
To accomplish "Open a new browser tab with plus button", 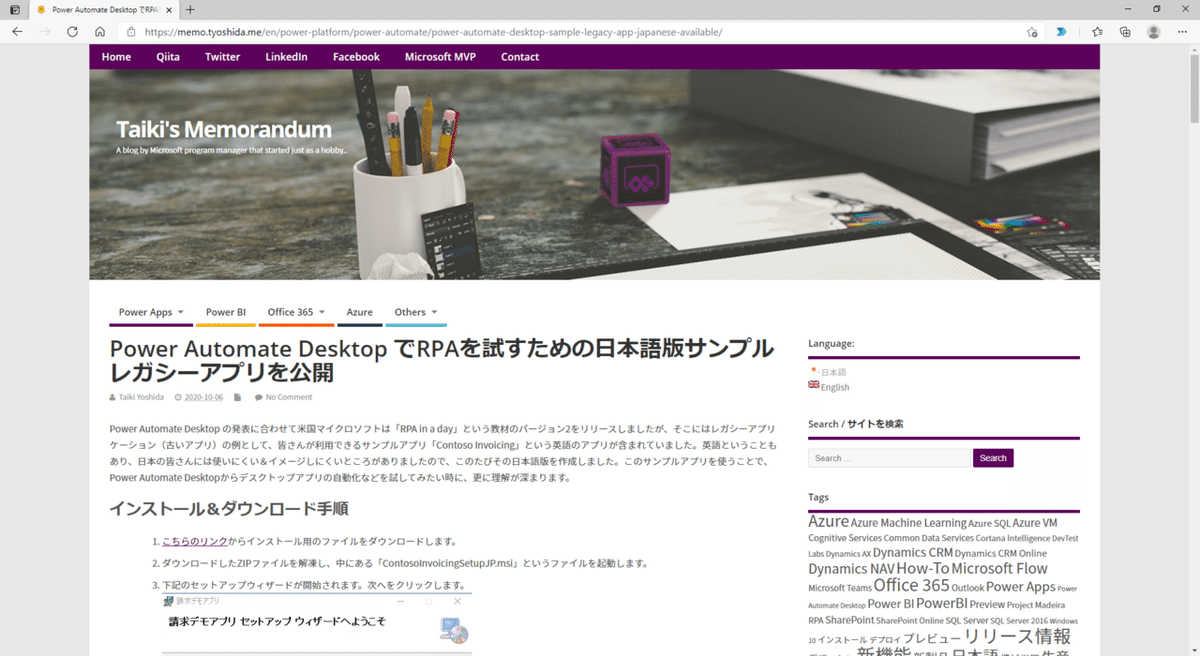I will pyautogui.click(x=190, y=9).
